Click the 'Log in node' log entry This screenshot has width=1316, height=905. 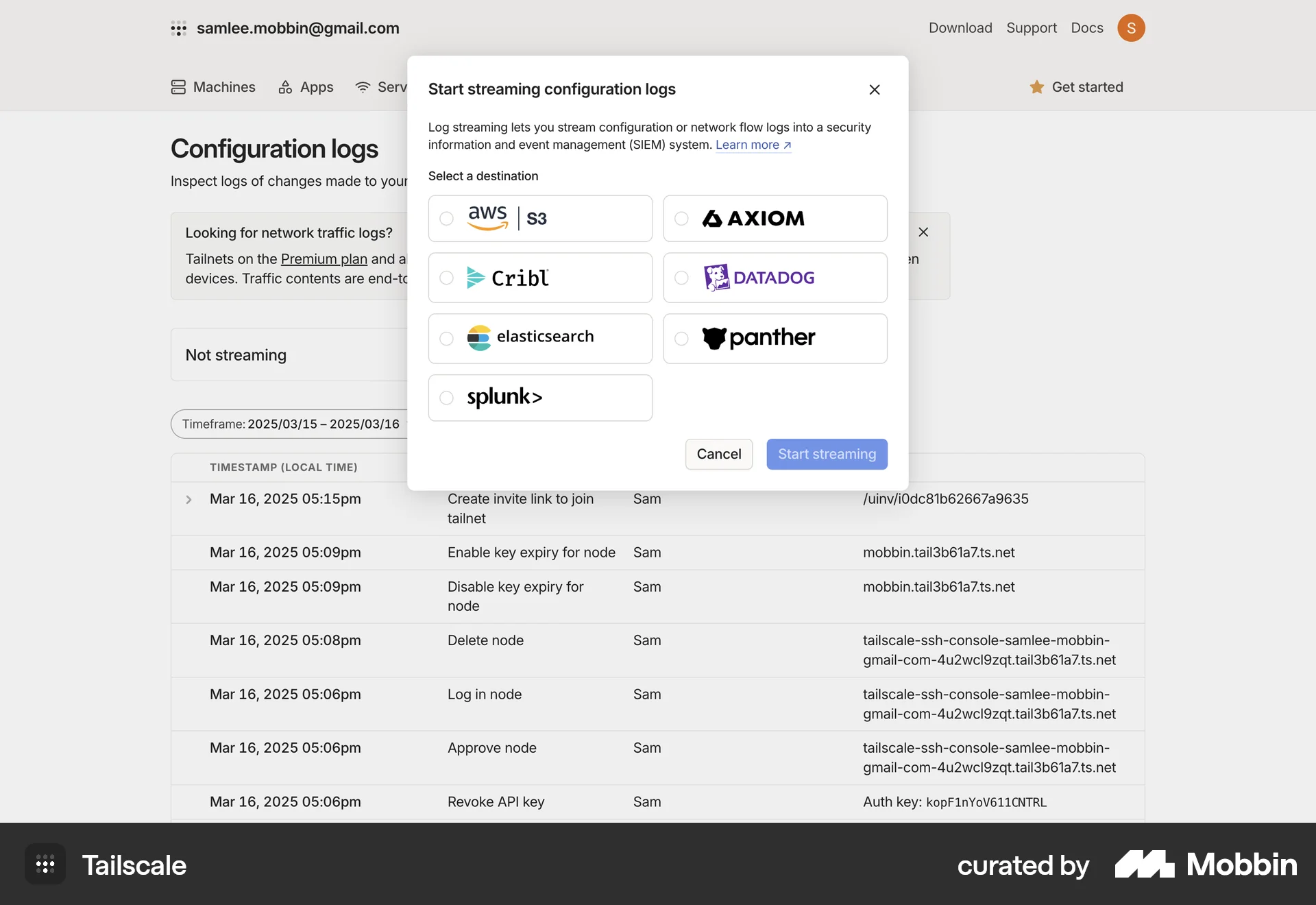(x=485, y=695)
